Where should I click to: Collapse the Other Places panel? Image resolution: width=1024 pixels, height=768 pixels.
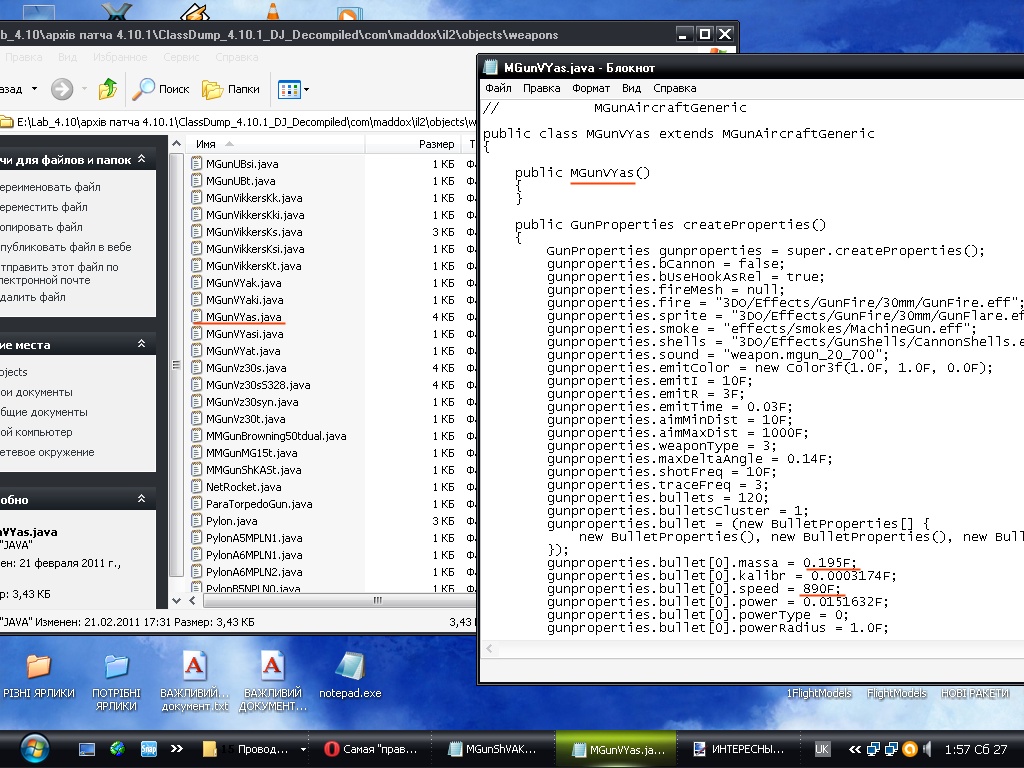[143, 345]
